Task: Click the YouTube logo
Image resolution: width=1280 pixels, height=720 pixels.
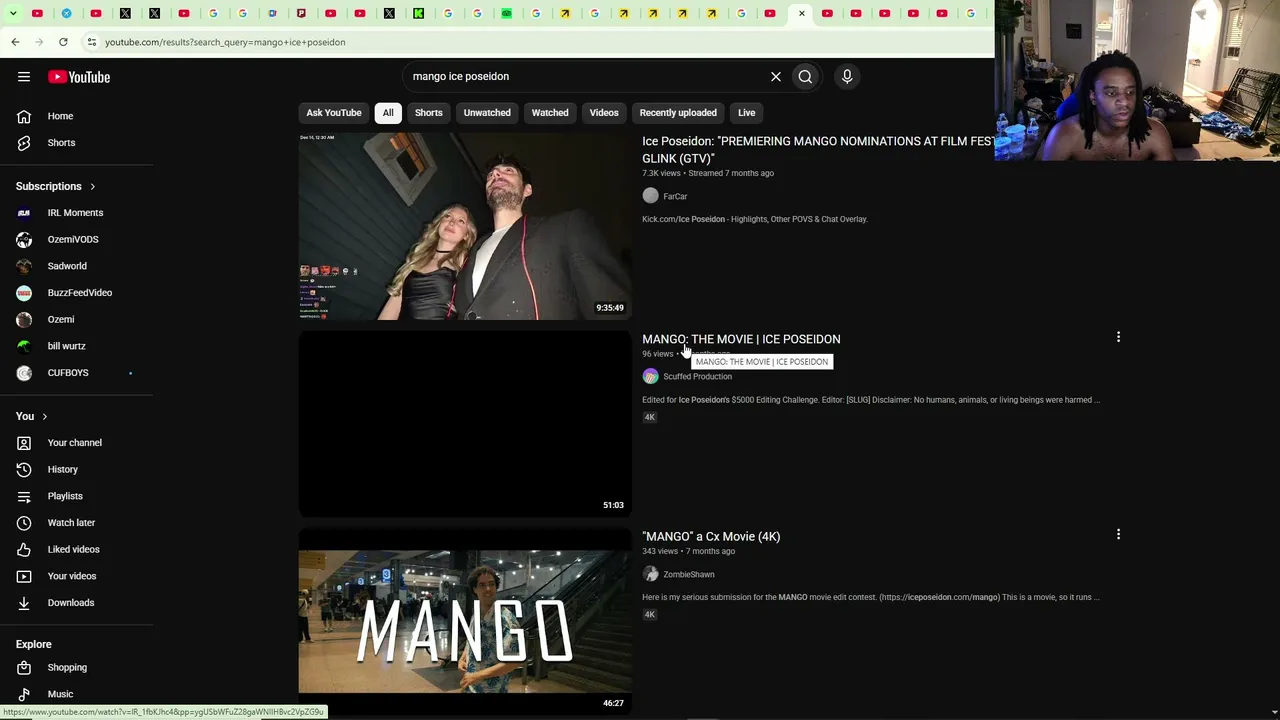Action: tap(79, 77)
